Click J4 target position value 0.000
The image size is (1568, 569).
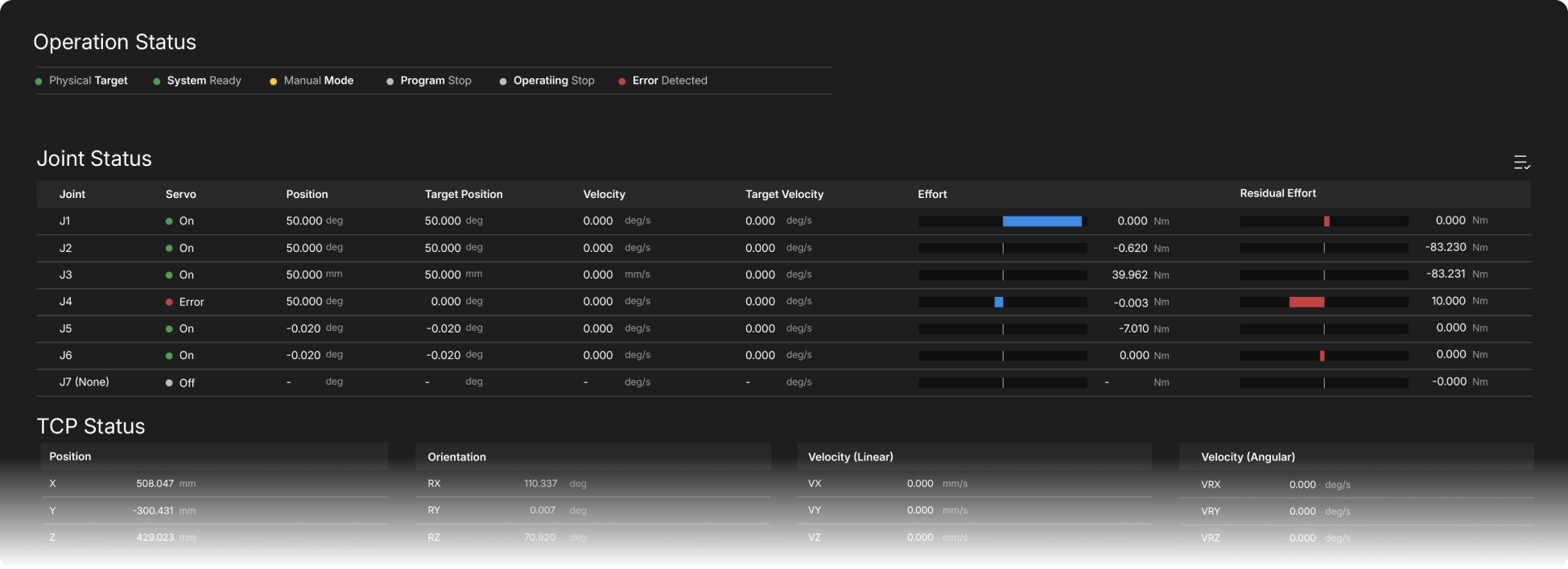click(446, 301)
